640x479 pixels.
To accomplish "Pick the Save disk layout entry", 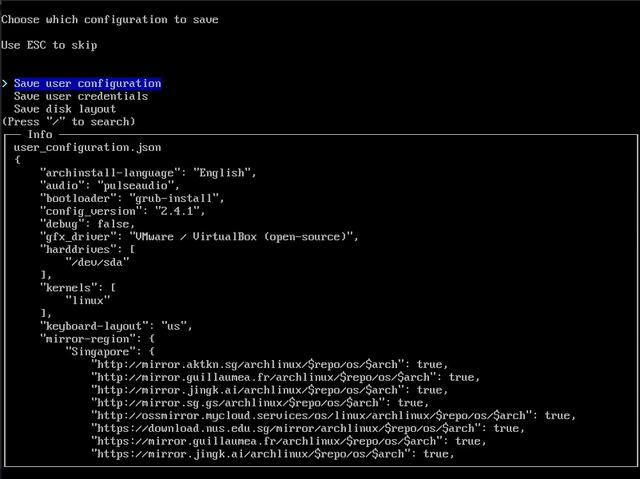I will (65, 109).
